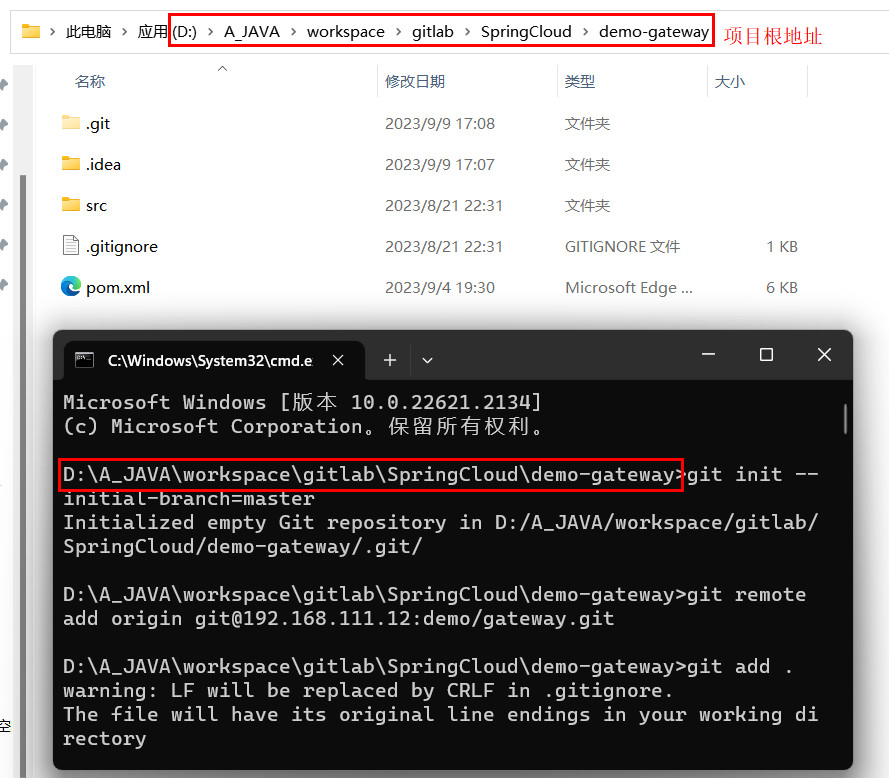Open a new terminal tab with the plus icon

pos(389,360)
